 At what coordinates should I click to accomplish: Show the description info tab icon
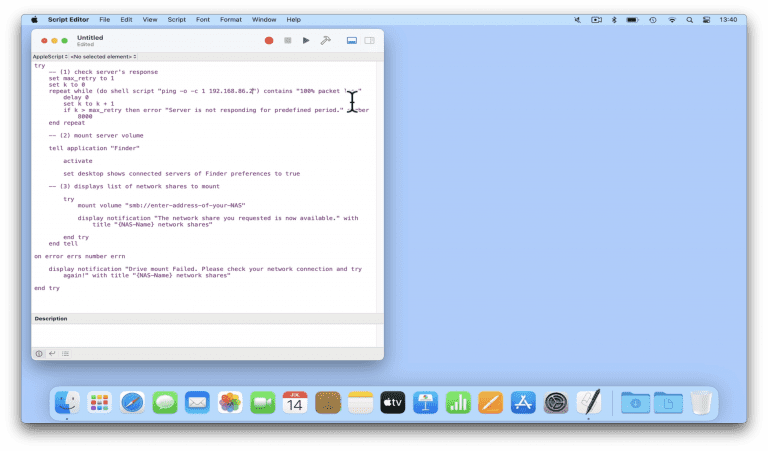pyautogui.click(x=39, y=354)
